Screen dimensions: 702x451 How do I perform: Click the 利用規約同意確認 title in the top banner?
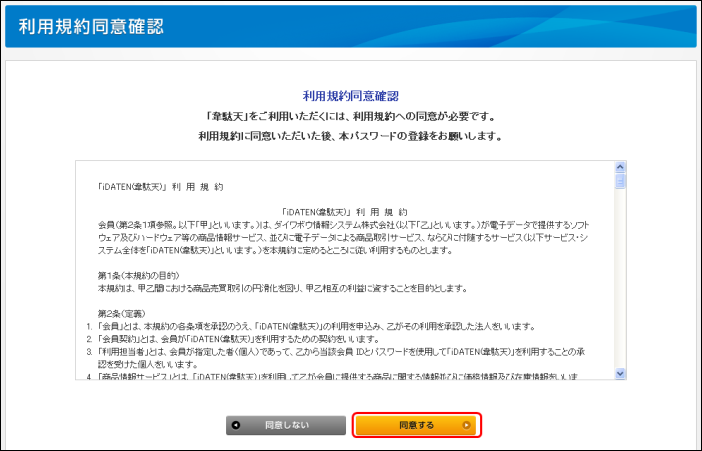[91, 26]
